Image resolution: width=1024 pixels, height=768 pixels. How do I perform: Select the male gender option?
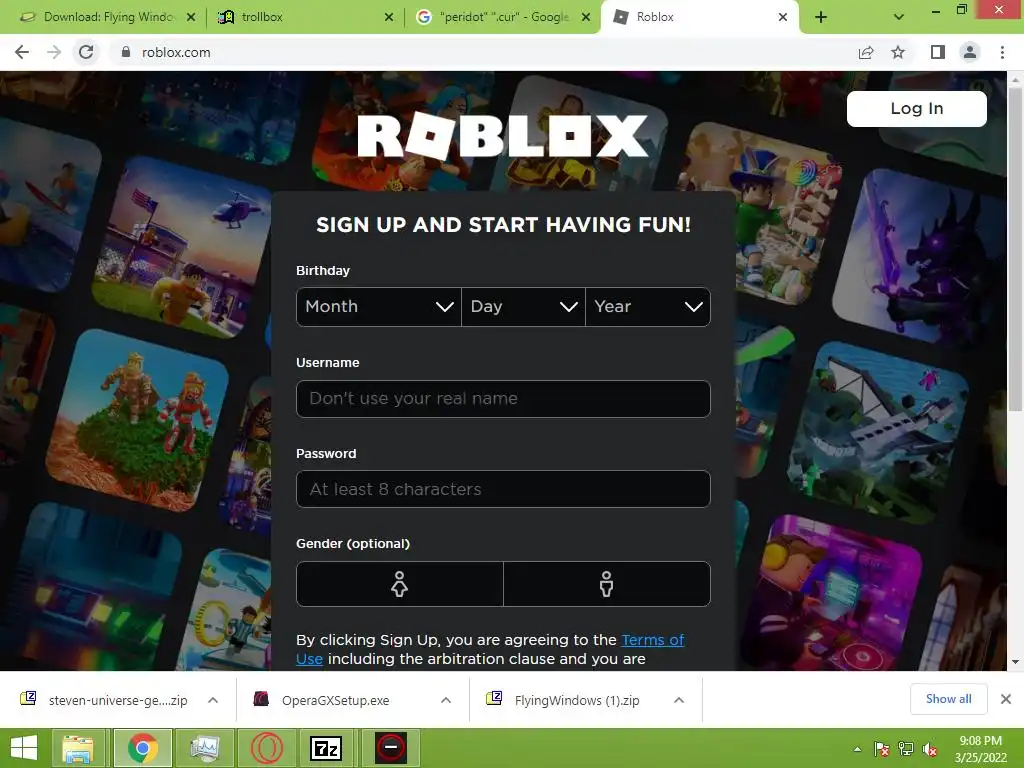point(607,584)
